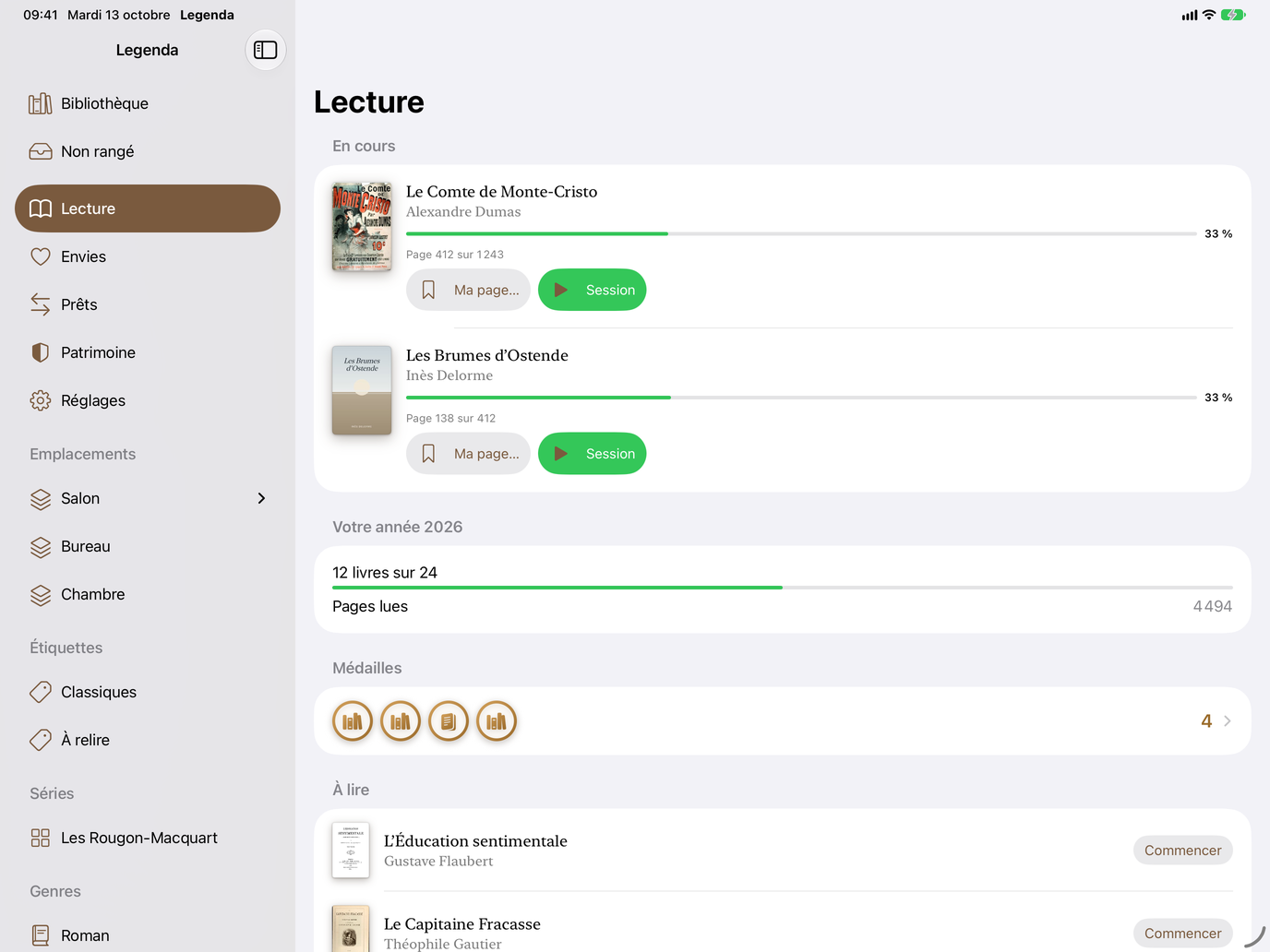Open the second medal badge
The image size is (1270, 952).
tap(401, 721)
